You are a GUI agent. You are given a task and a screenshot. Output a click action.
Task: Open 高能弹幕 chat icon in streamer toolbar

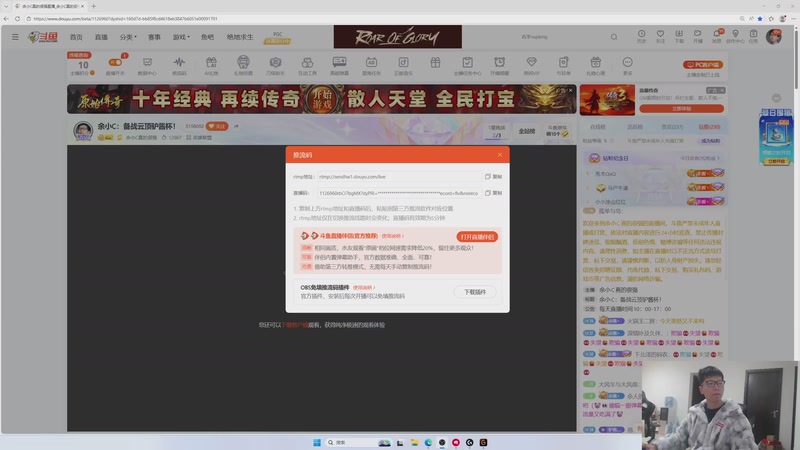[x=339, y=66]
